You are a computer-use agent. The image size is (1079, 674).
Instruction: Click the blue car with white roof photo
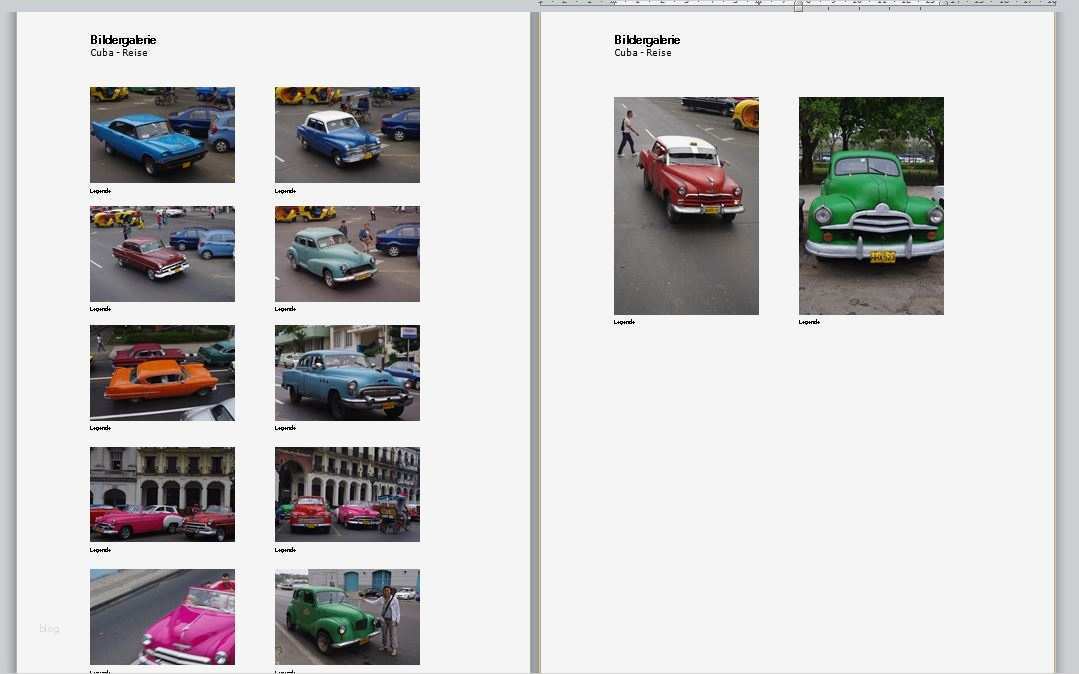[x=347, y=135]
